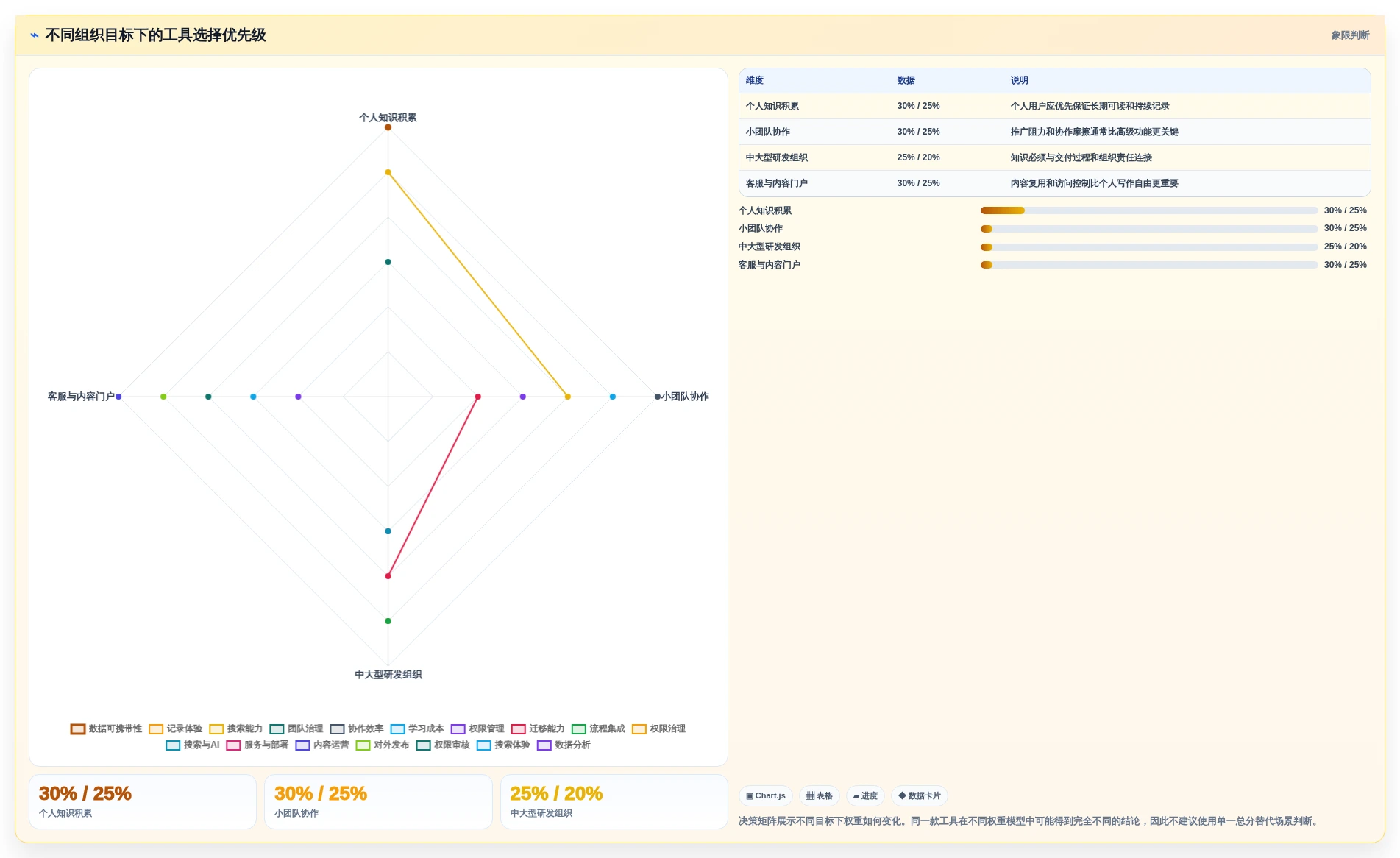Toggle the 数据分析 legend entry
Image resolution: width=1400 pixels, height=858 pixels.
point(564,745)
